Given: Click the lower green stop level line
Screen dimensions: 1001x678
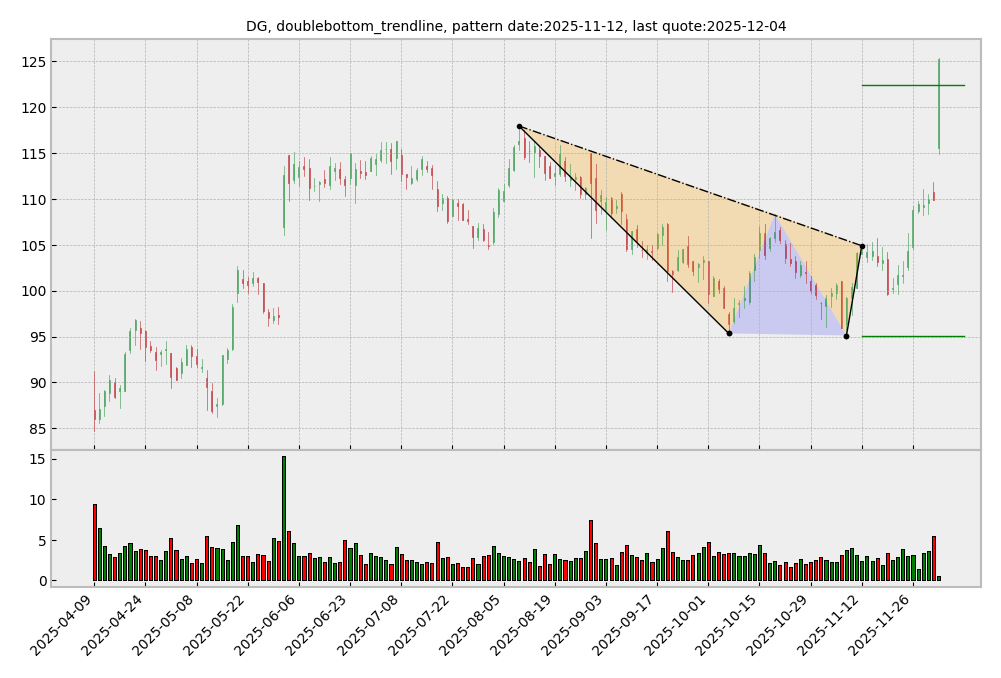Looking at the screenshot, I should 912,336.
